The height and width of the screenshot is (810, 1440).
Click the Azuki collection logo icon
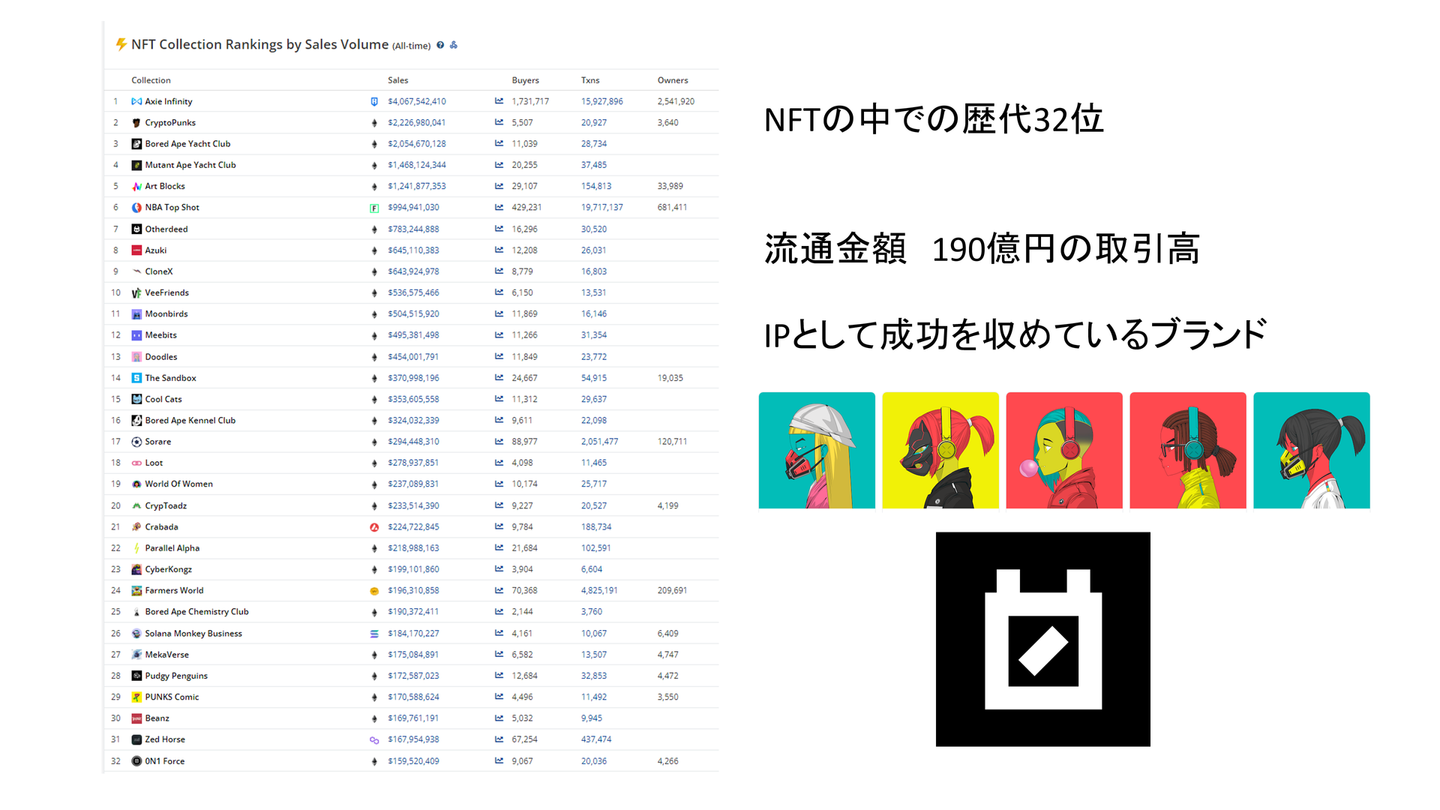[x=136, y=250]
